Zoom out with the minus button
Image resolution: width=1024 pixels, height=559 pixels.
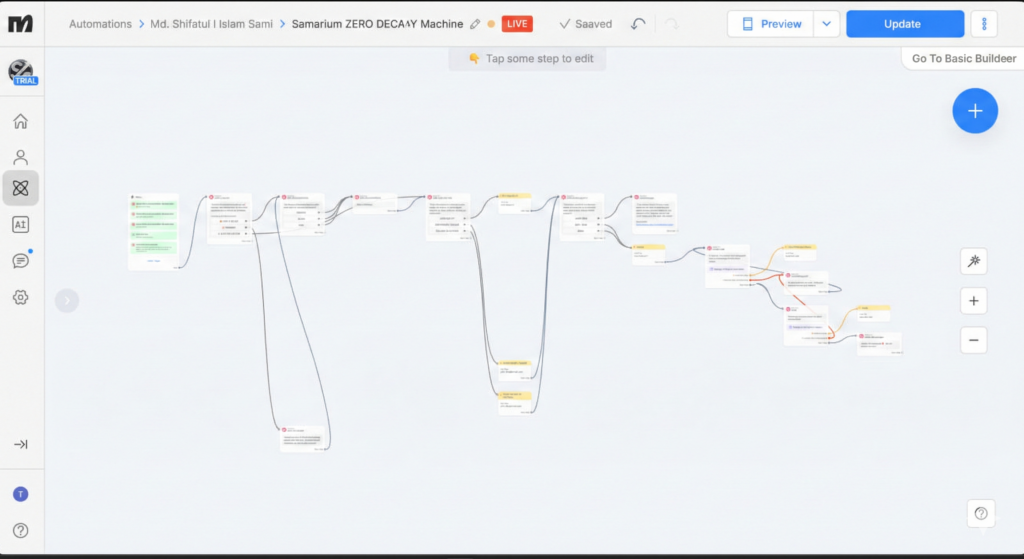click(x=974, y=340)
